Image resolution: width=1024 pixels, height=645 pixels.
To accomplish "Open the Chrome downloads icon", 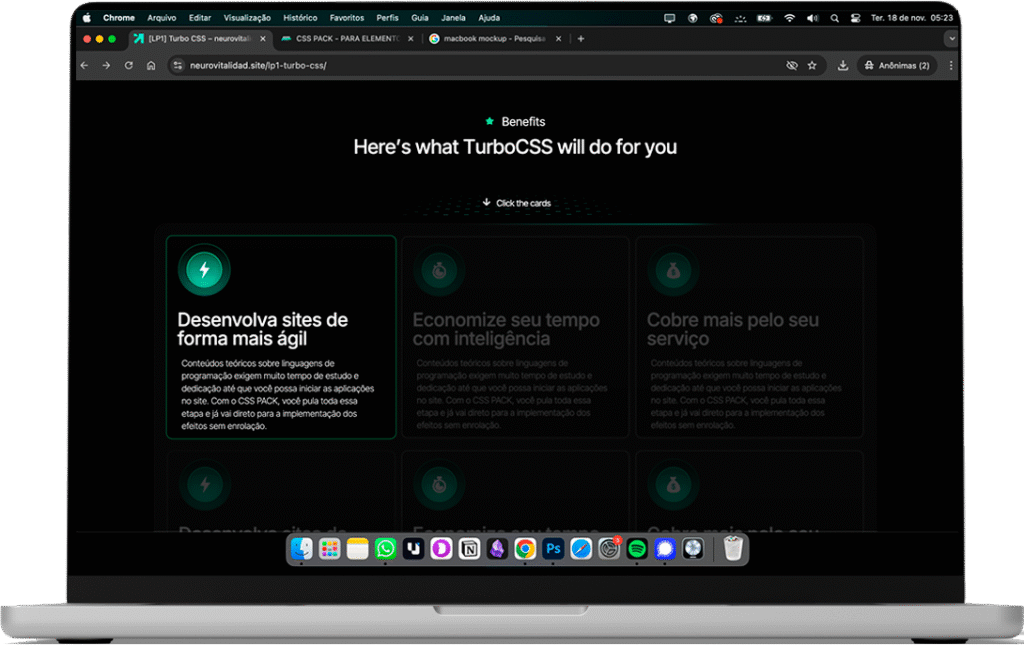I will (843, 65).
